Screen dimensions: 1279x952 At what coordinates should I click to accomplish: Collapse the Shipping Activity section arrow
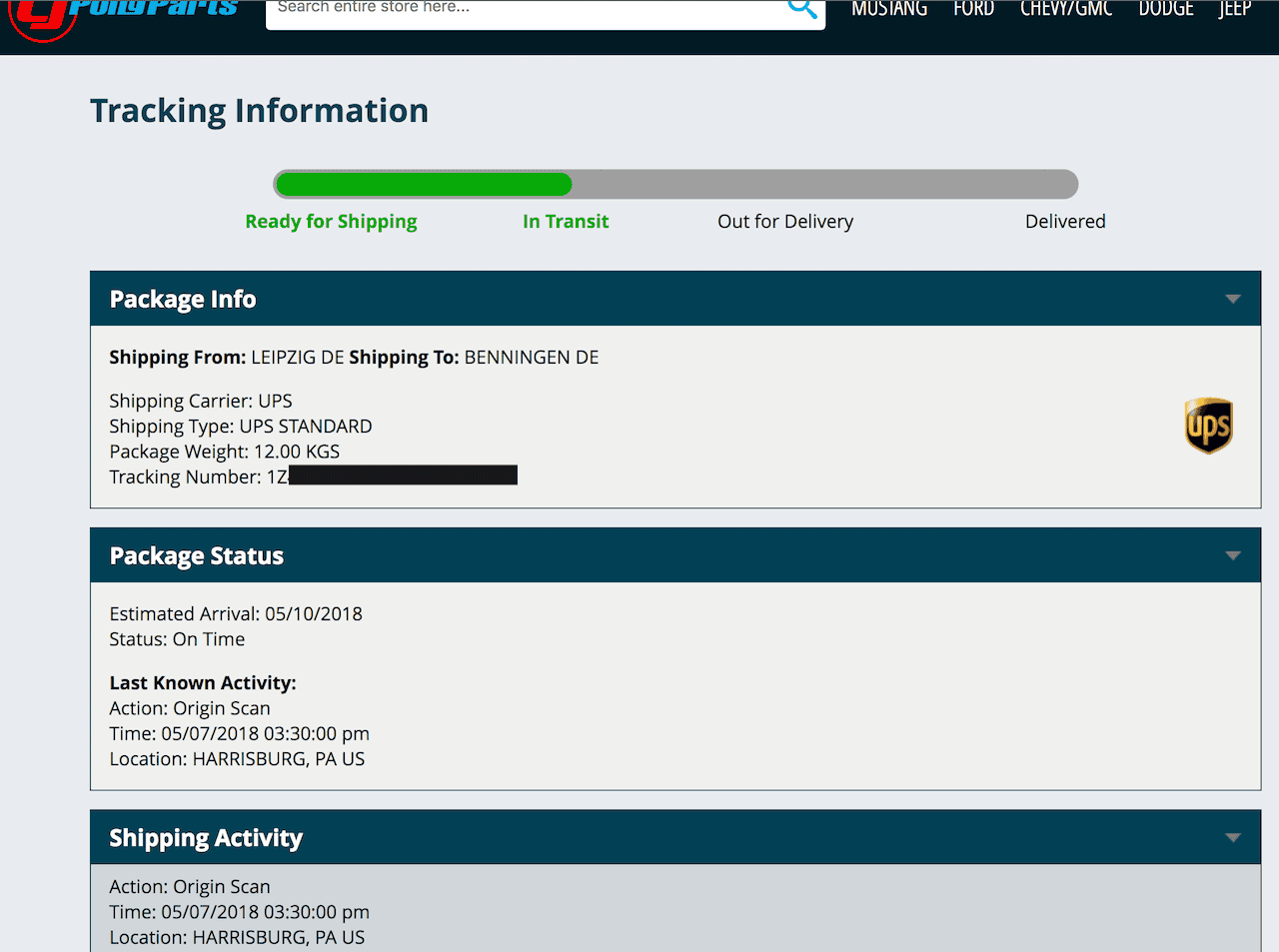point(1233,838)
